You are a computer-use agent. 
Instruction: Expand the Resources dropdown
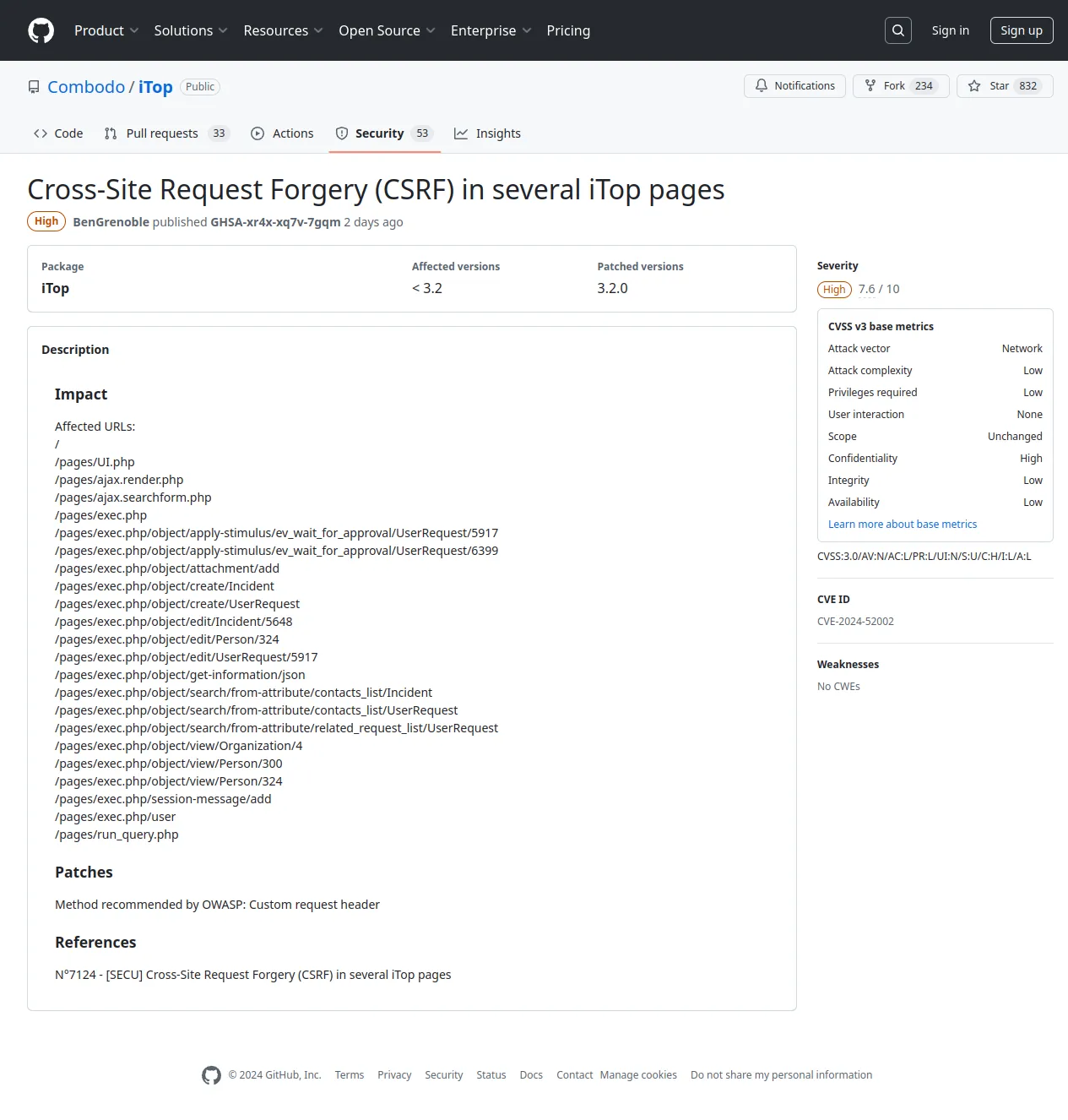(x=283, y=30)
